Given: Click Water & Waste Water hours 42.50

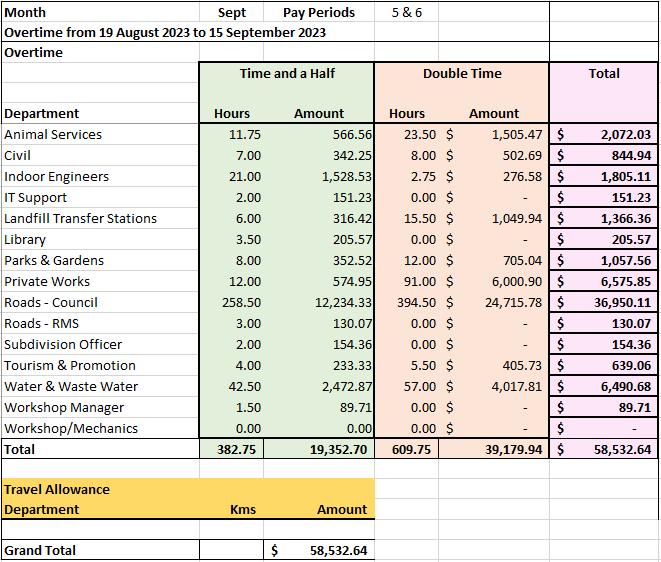Looking at the screenshot, I should (231, 386).
